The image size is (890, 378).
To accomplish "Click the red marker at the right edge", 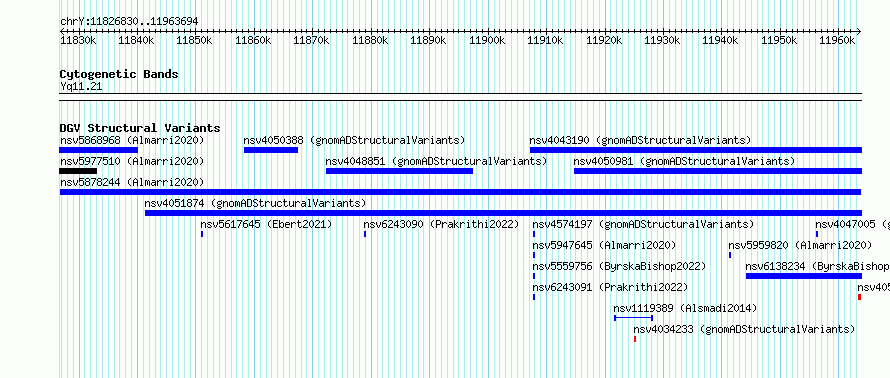I will tap(860, 297).
